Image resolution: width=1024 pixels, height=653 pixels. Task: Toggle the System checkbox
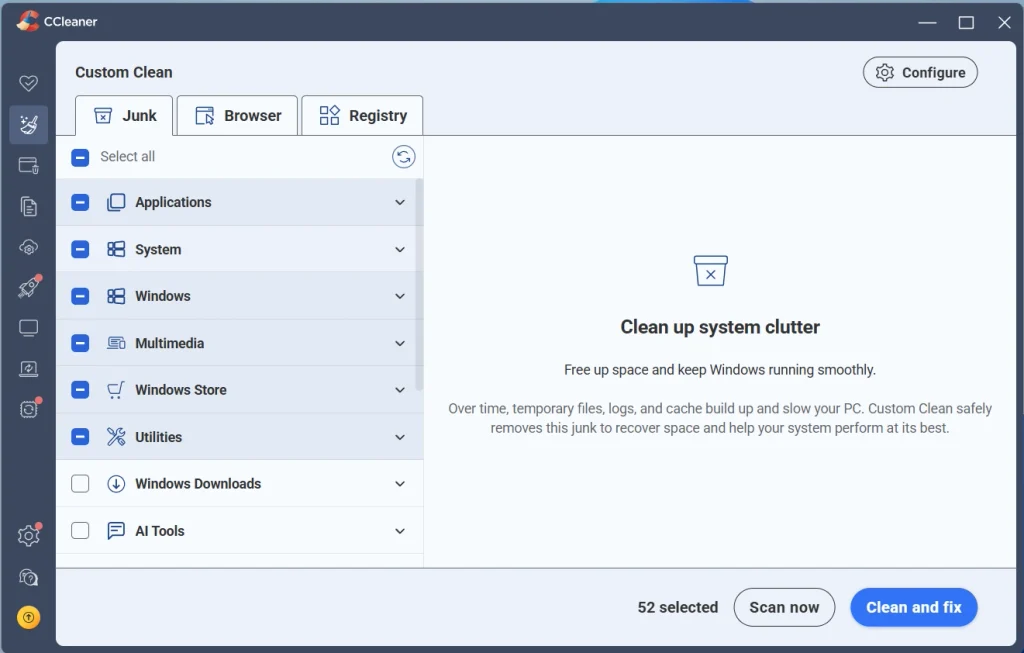coord(80,249)
